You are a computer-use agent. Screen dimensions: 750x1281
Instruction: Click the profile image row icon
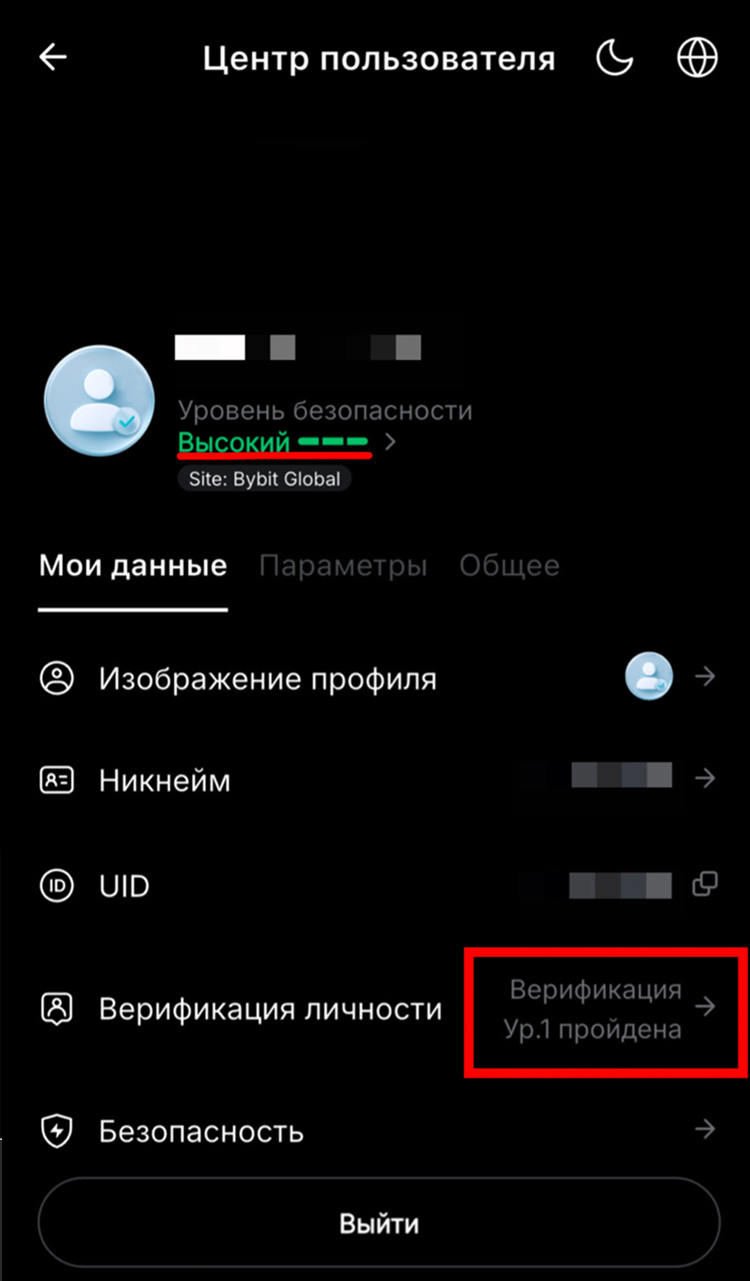point(57,678)
